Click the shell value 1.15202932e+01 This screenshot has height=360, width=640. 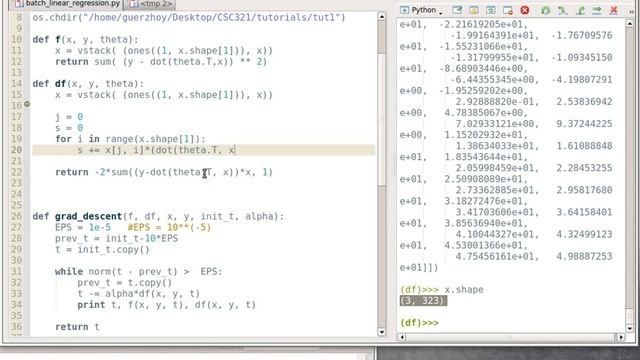point(484,135)
